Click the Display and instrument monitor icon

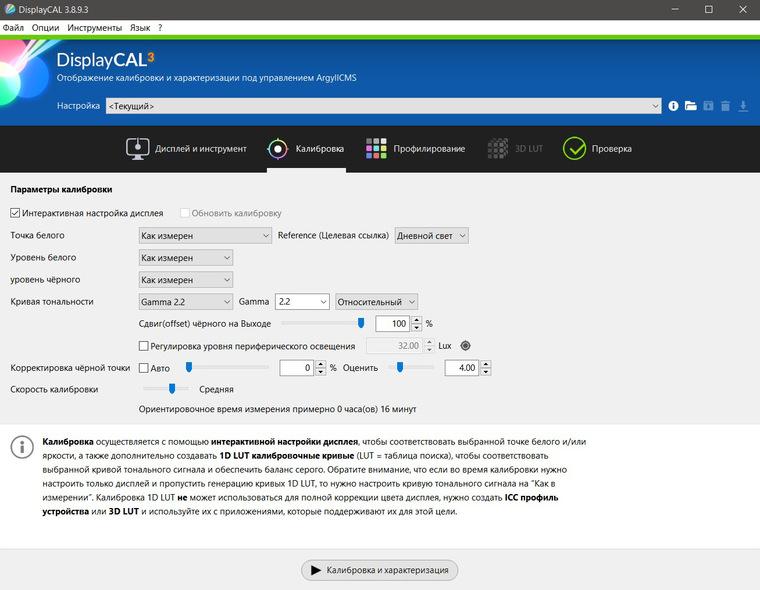pos(138,149)
